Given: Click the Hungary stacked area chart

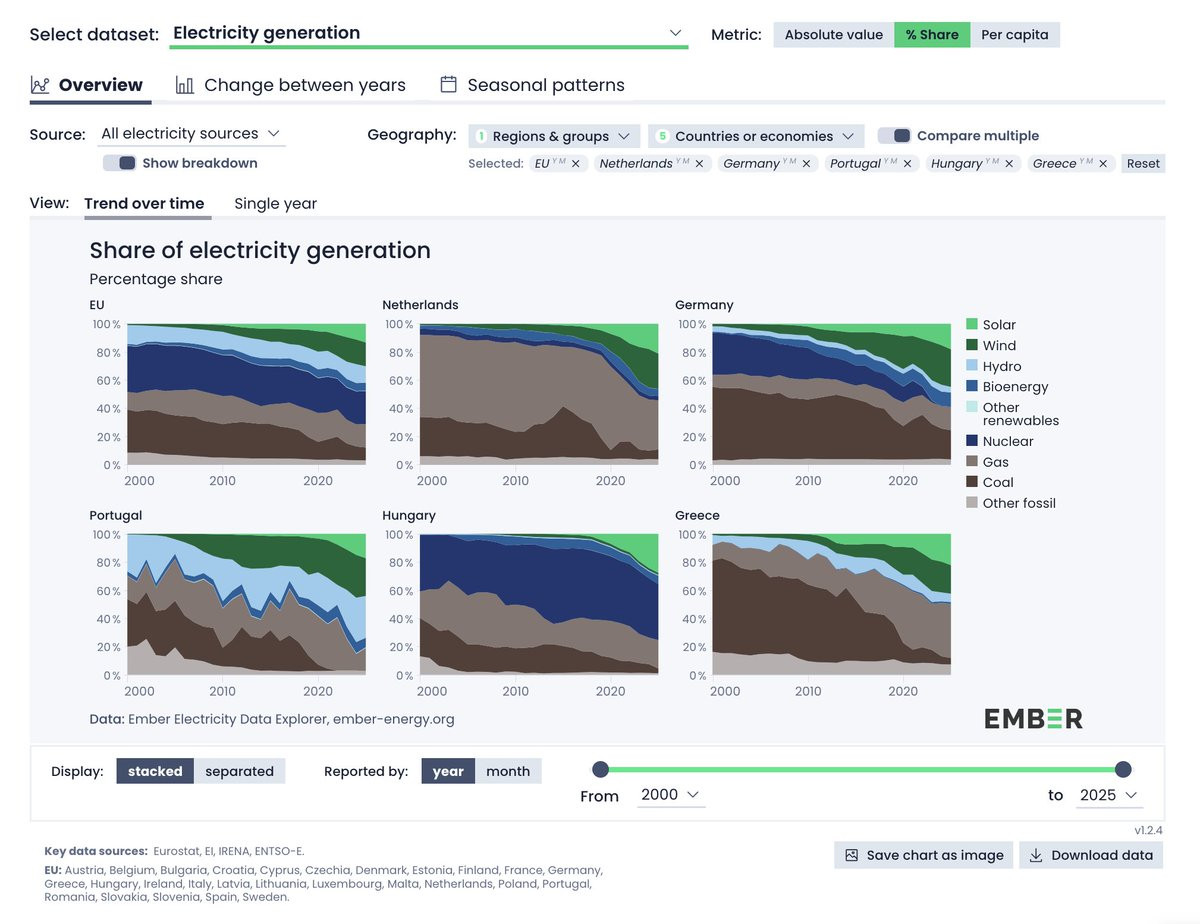Looking at the screenshot, I should (x=539, y=605).
